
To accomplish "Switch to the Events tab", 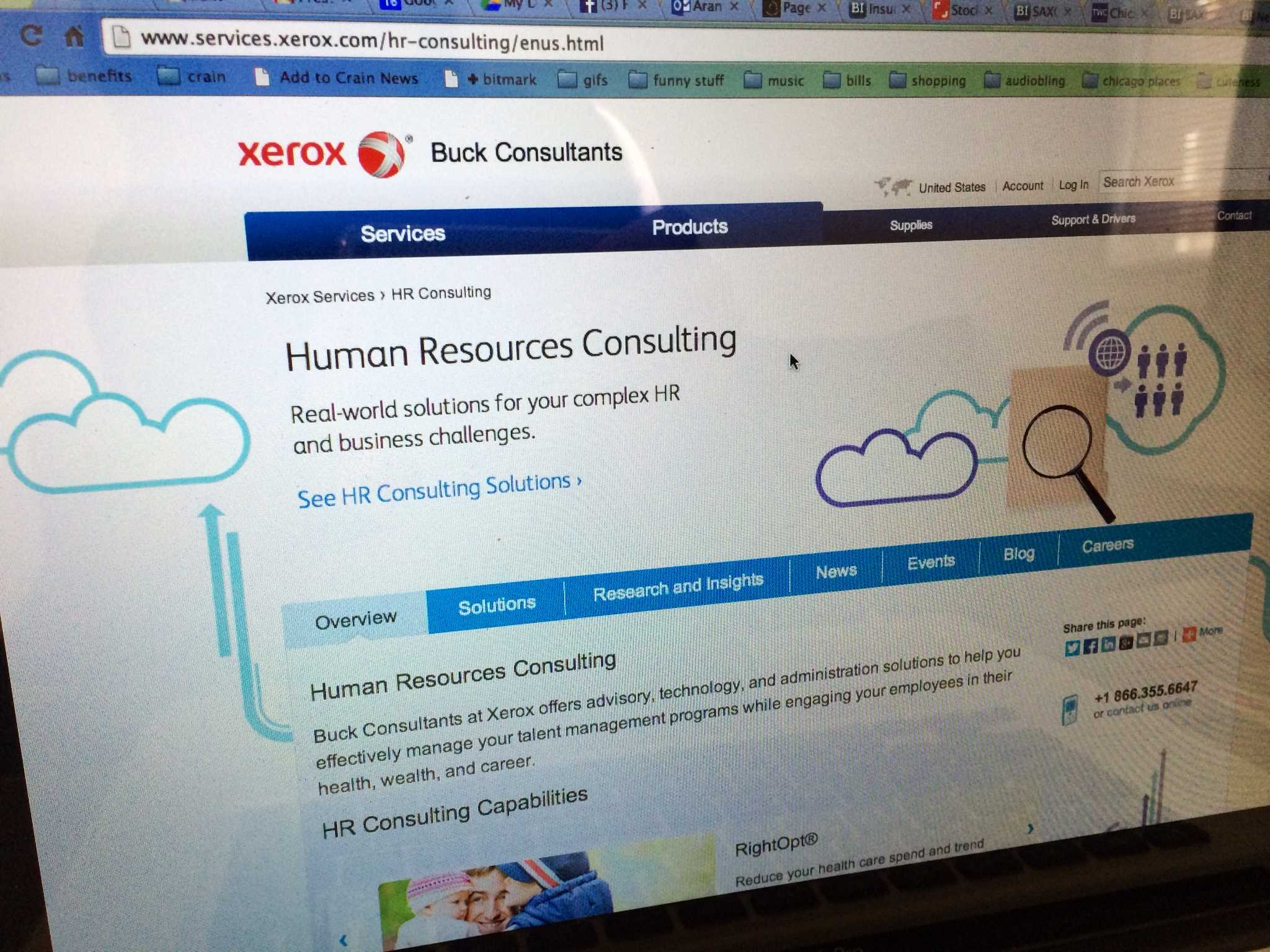I will 931,562.
